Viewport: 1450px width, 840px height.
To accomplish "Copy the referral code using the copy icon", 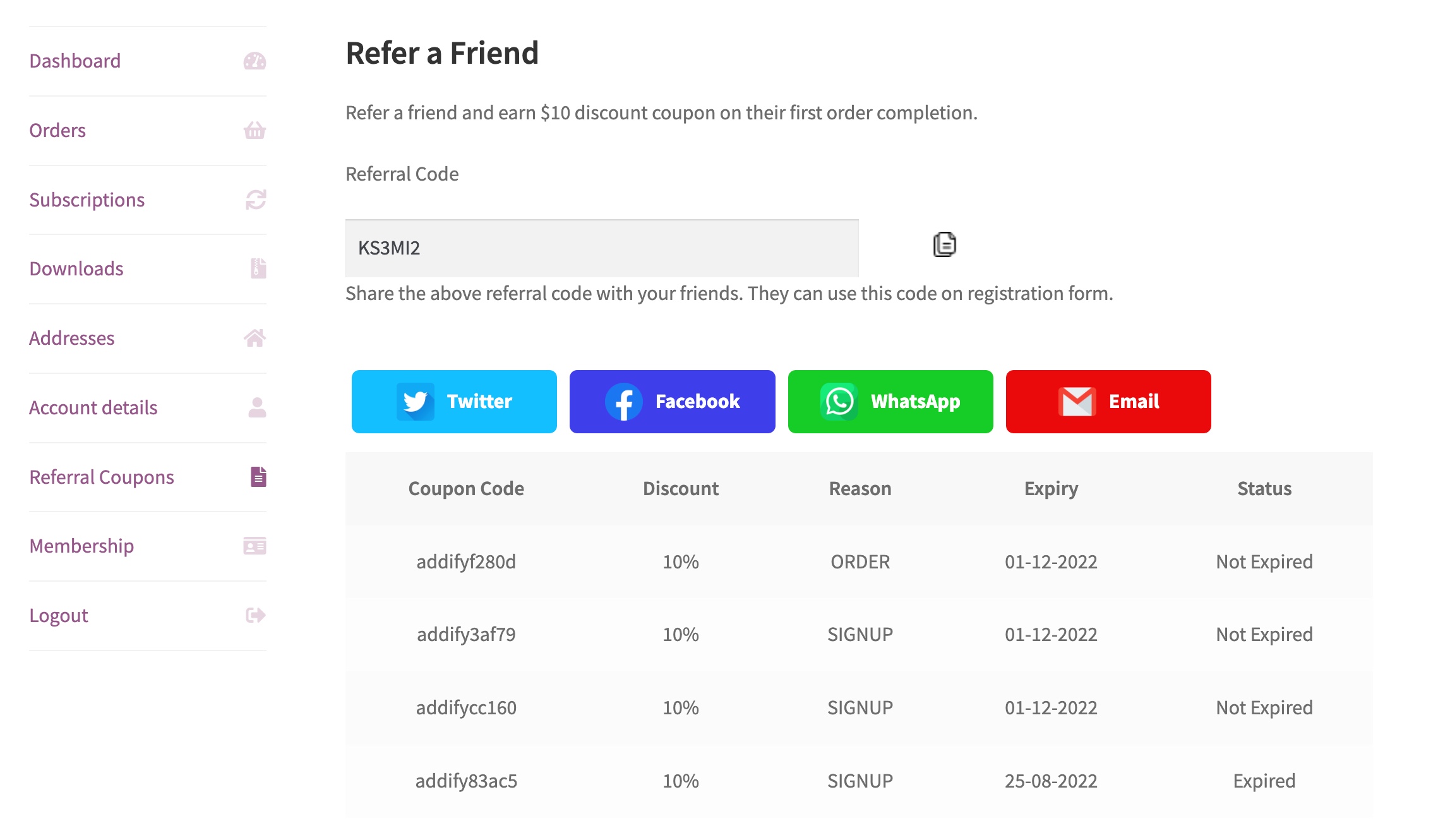I will point(944,246).
